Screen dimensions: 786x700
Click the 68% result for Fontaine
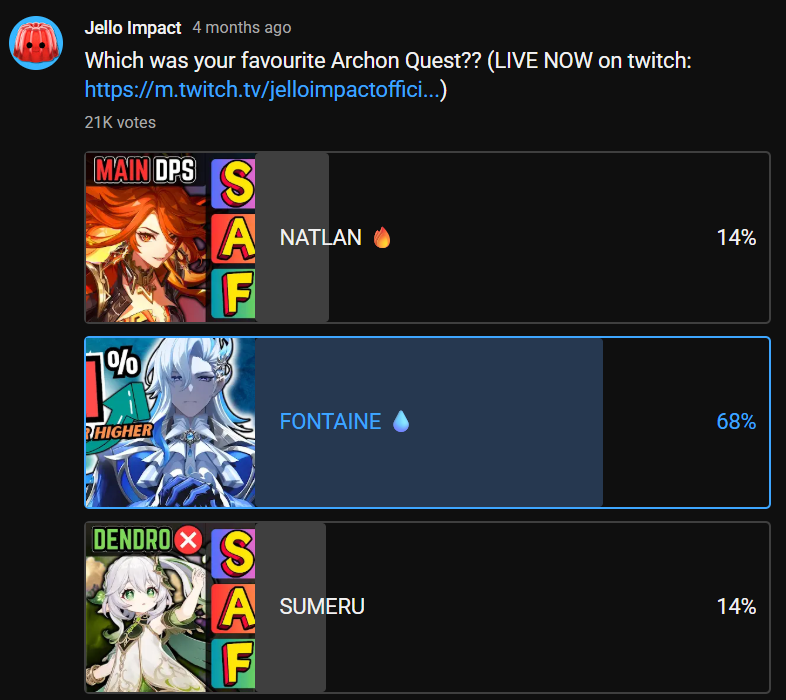736,421
